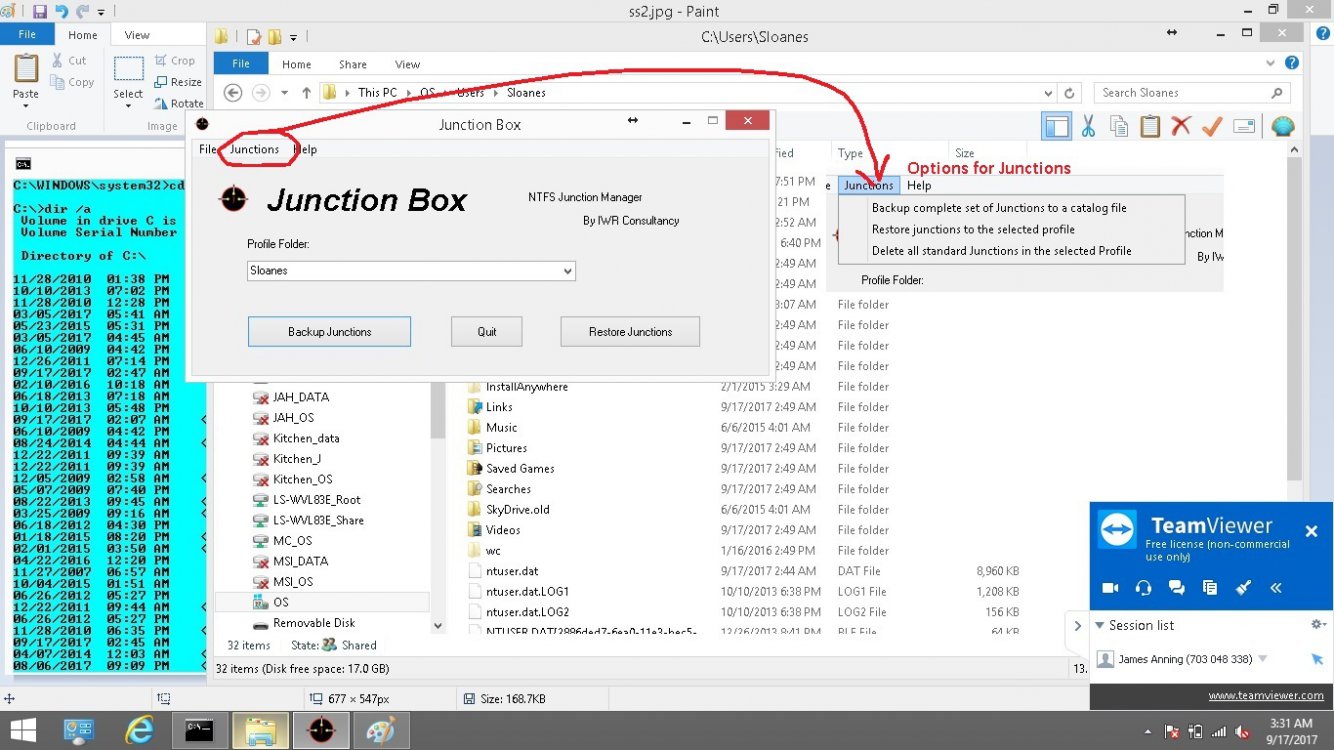Undo the last action in Paint

click(62, 12)
